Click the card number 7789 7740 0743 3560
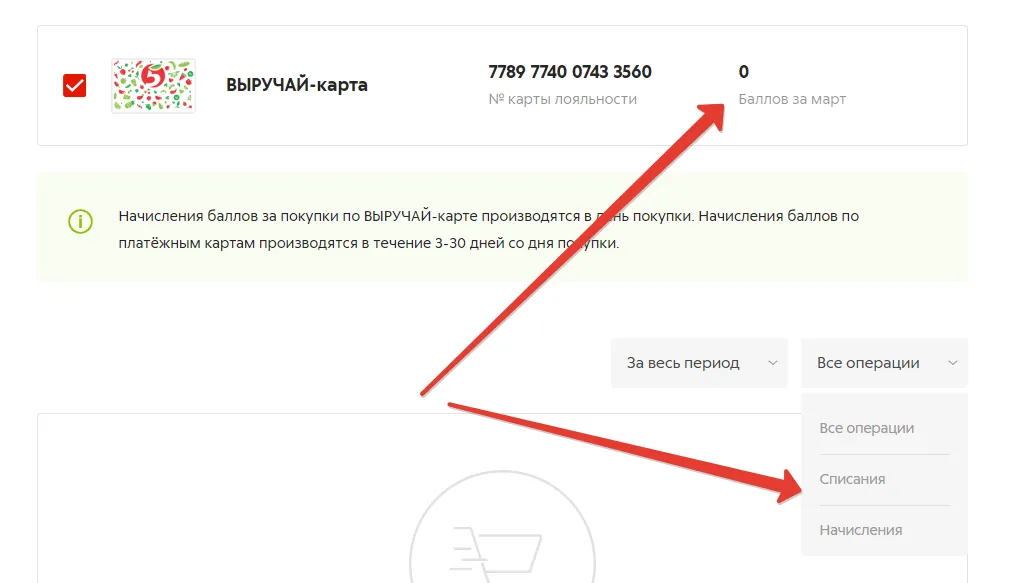Screen dimensions: 1015x583 click(x=570, y=72)
